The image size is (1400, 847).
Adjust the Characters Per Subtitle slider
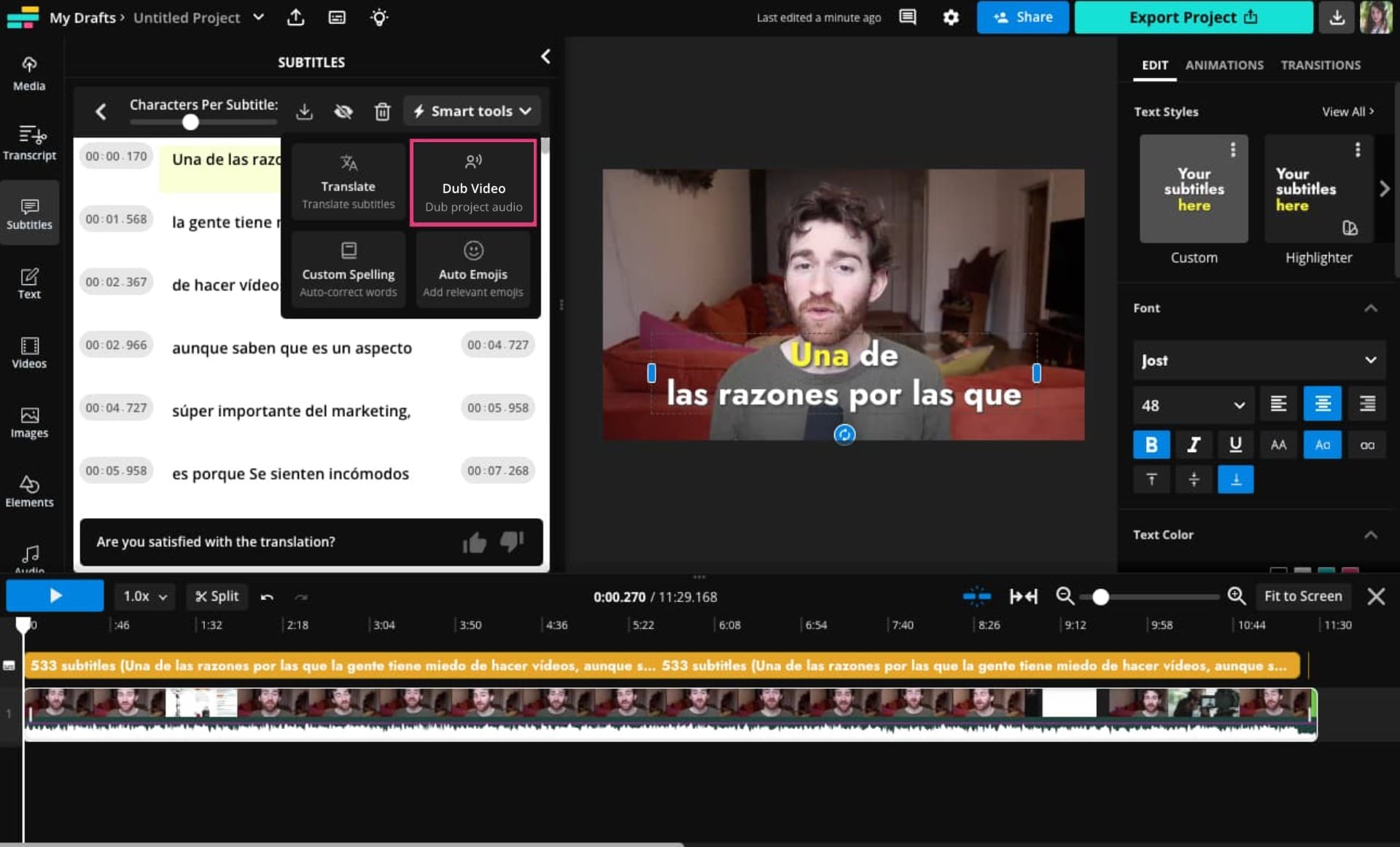190,122
